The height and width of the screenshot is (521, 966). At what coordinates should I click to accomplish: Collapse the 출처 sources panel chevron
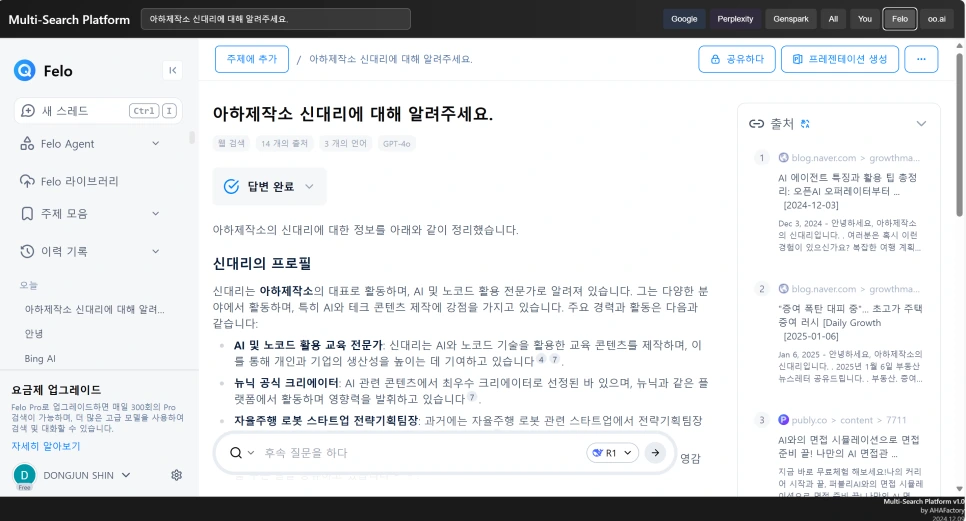tap(921, 124)
